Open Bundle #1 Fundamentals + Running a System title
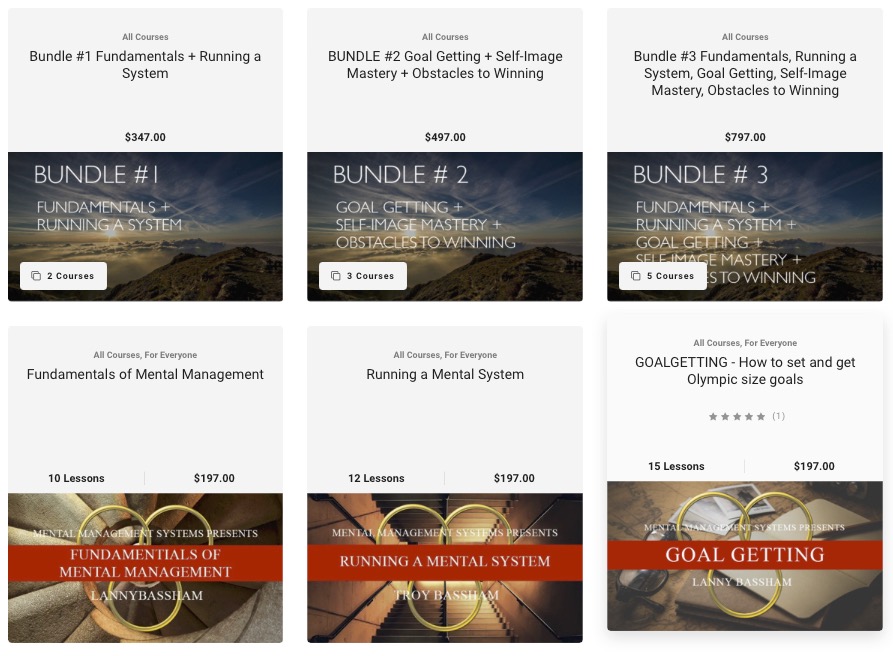Image resolution: width=893 pixels, height=656 pixels. pos(145,65)
